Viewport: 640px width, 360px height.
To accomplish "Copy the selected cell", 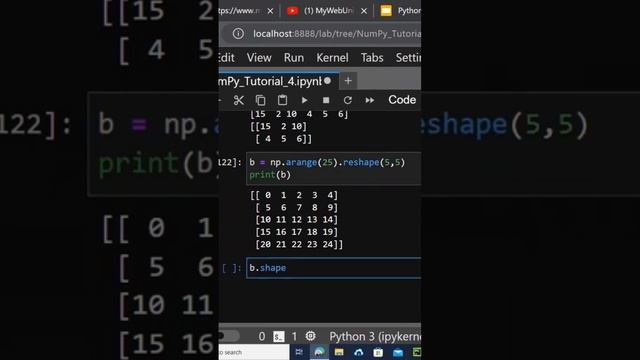I will click(x=260, y=100).
